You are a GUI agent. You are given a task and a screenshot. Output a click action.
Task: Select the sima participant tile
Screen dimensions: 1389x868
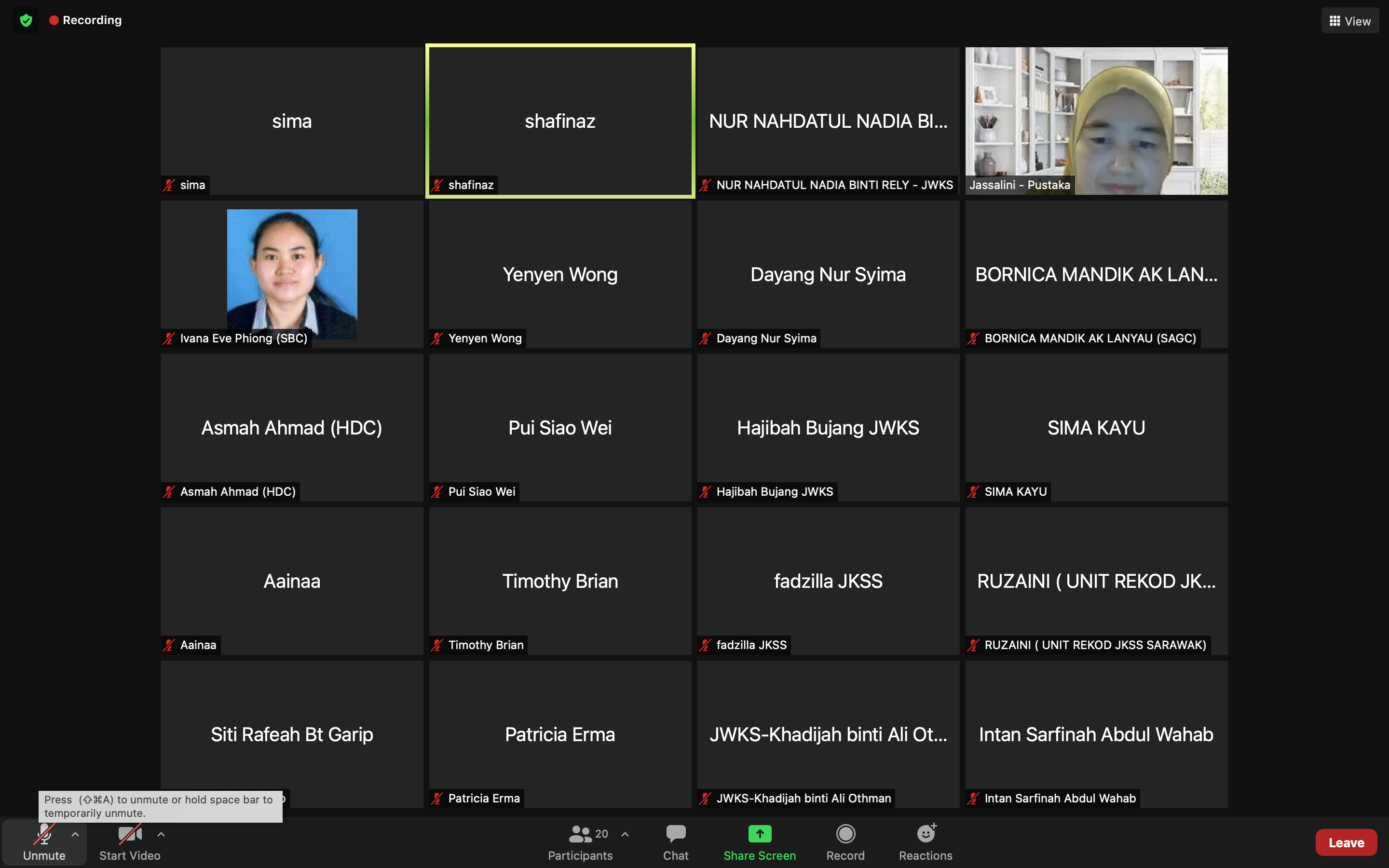tap(292, 121)
